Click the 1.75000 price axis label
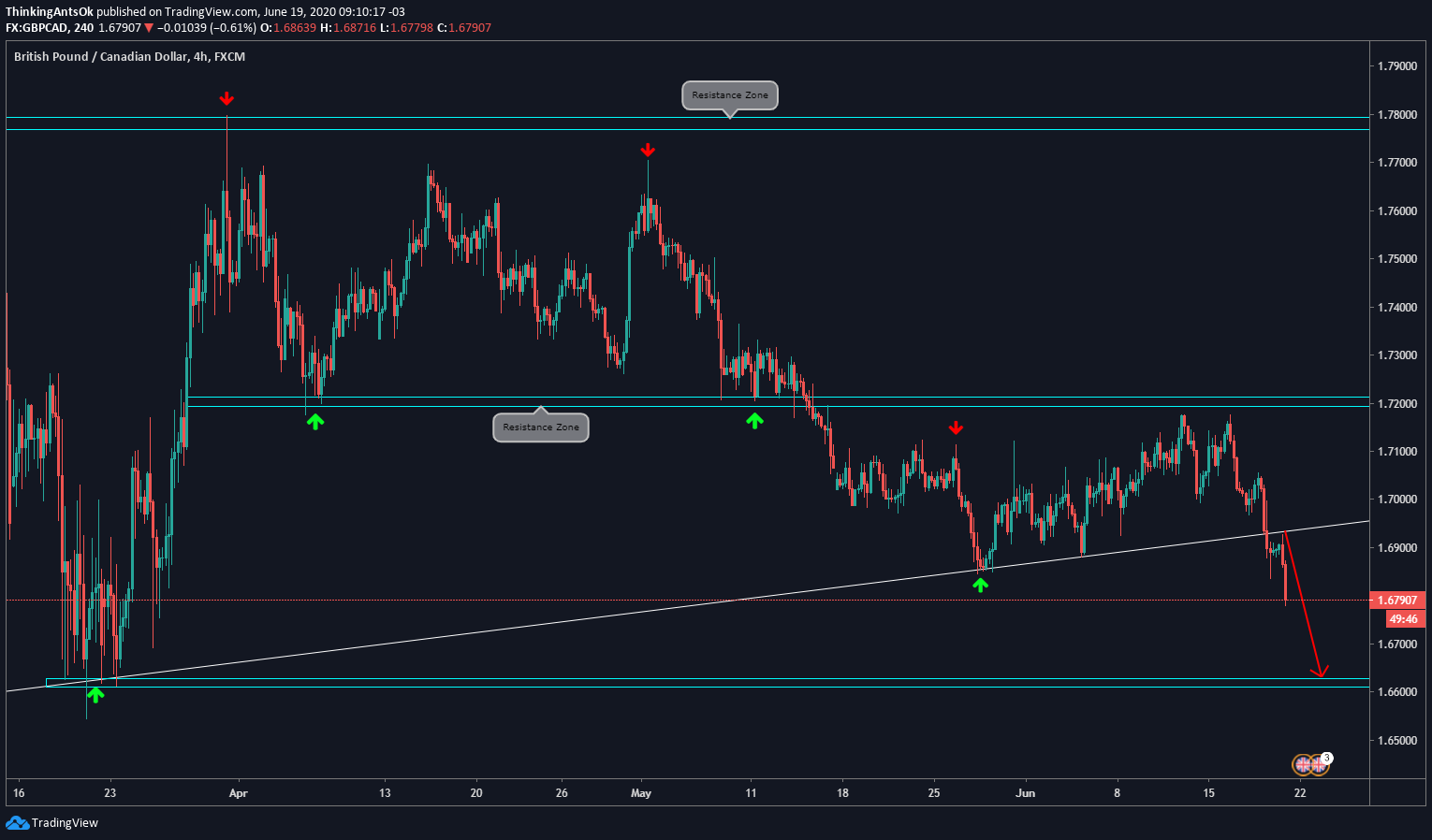The height and width of the screenshot is (840, 1432). (1396, 259)
